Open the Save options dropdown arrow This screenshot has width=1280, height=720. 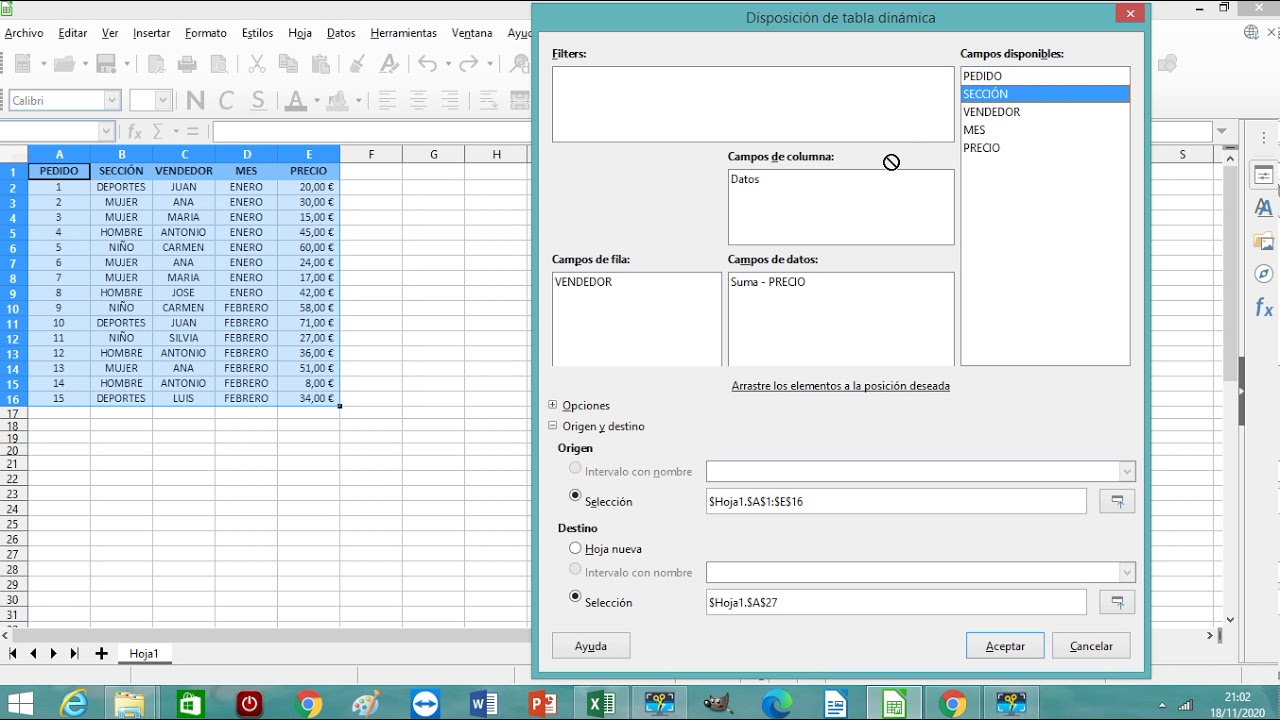click(x=127, y=64)
